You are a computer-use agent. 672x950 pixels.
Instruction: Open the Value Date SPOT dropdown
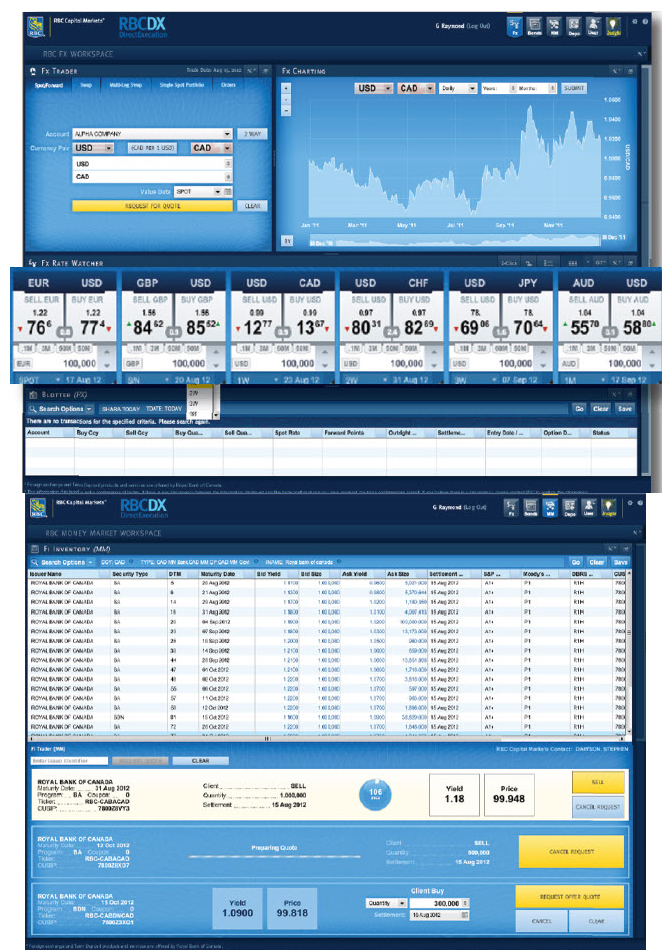coord(198,191)
